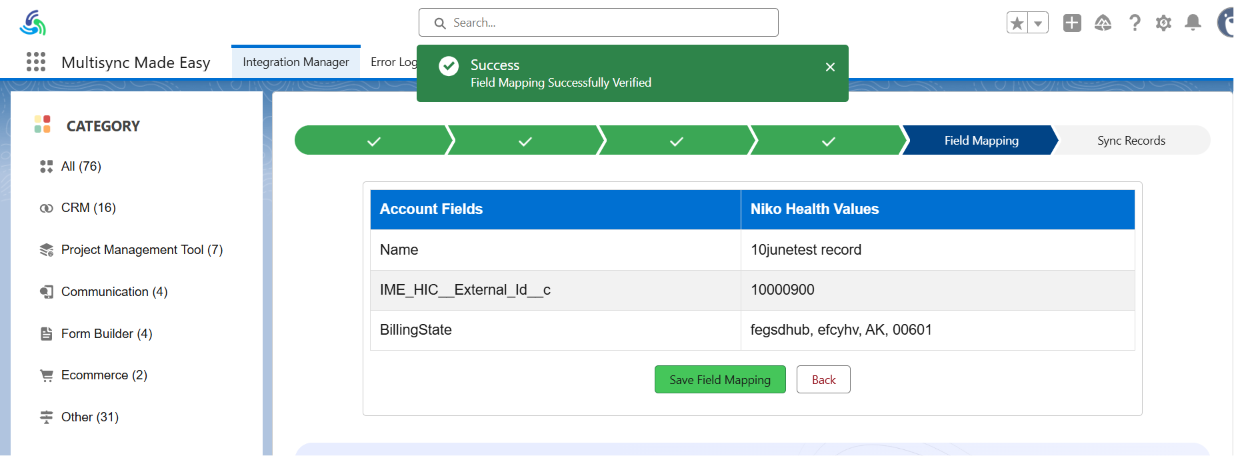Click the Multisync logo in header

(33, 22)
